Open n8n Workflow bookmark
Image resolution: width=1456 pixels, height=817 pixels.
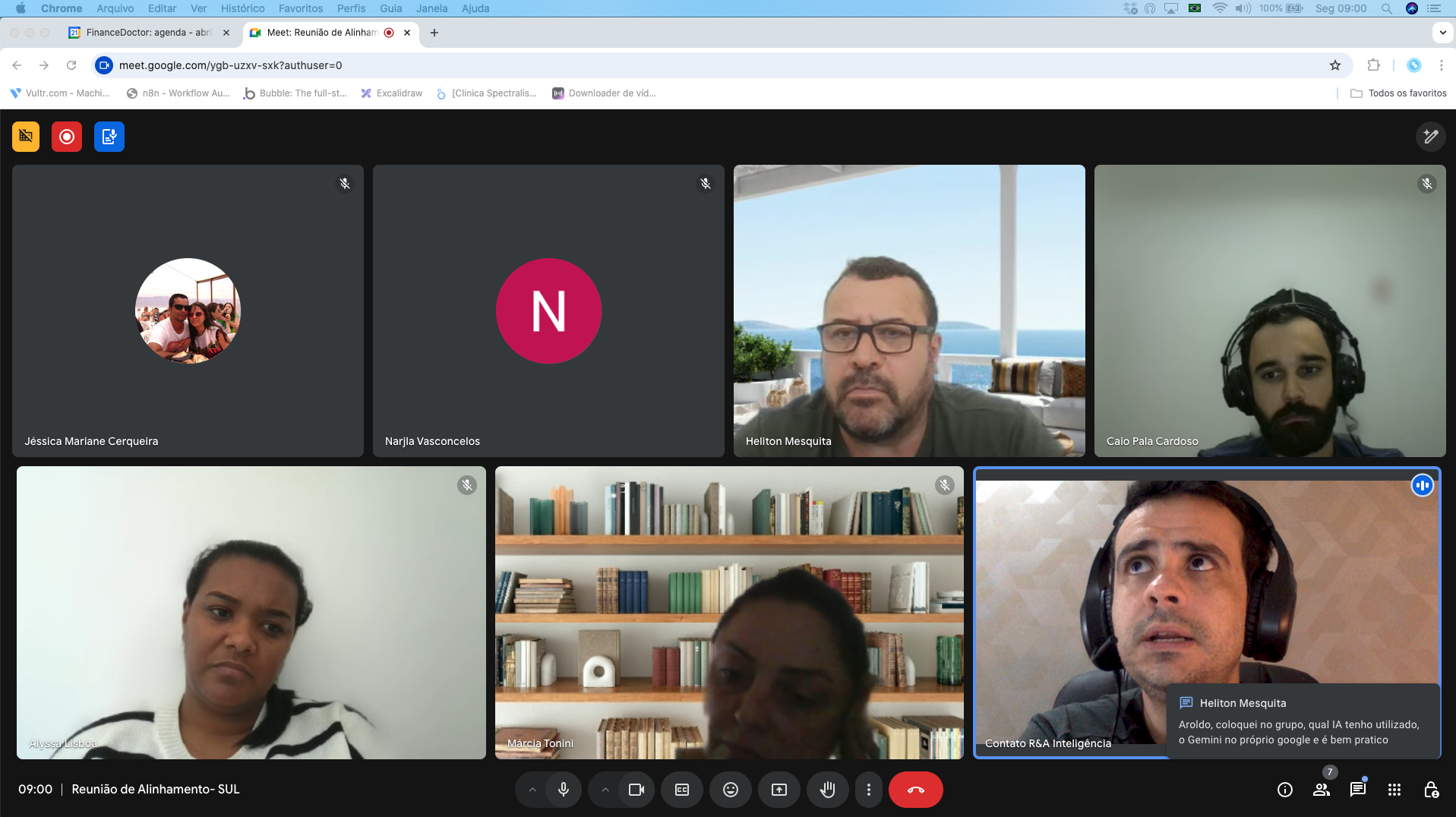pos(178,93)
